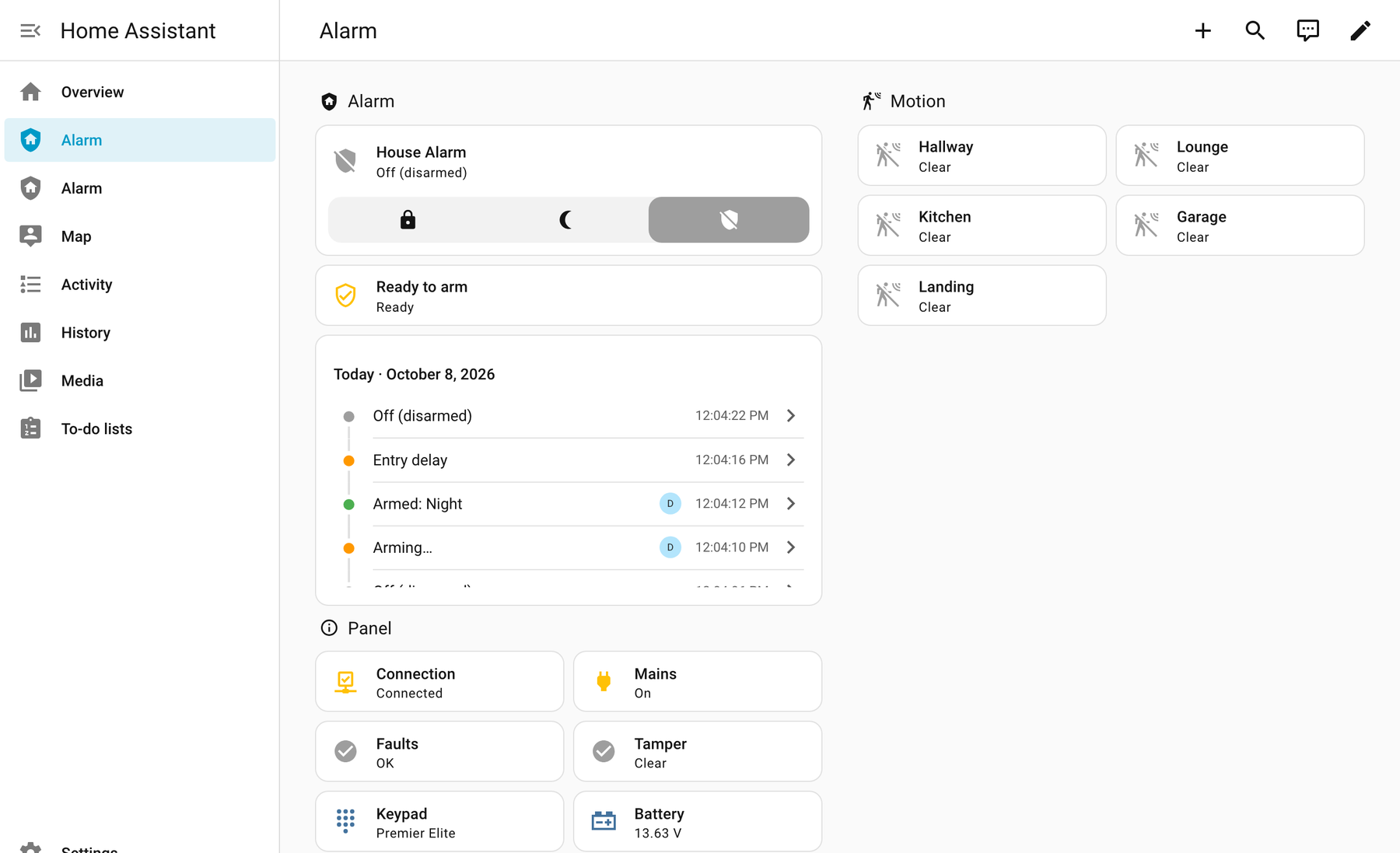Image resolution: width=1400 pixels, height=853 pixels.
Task: Expand the Entry delay entry chevron
Action: point(791,460)
